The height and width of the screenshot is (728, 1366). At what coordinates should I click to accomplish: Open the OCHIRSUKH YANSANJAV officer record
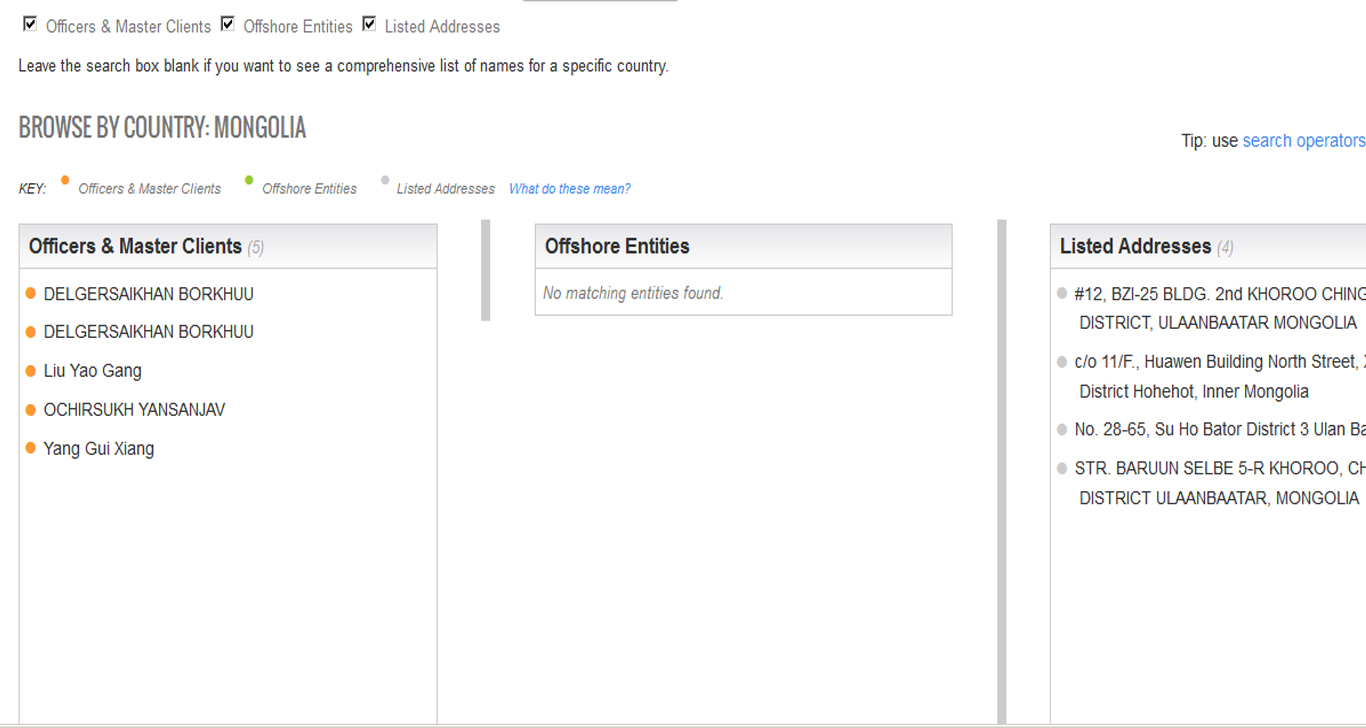tap(134, 410)
